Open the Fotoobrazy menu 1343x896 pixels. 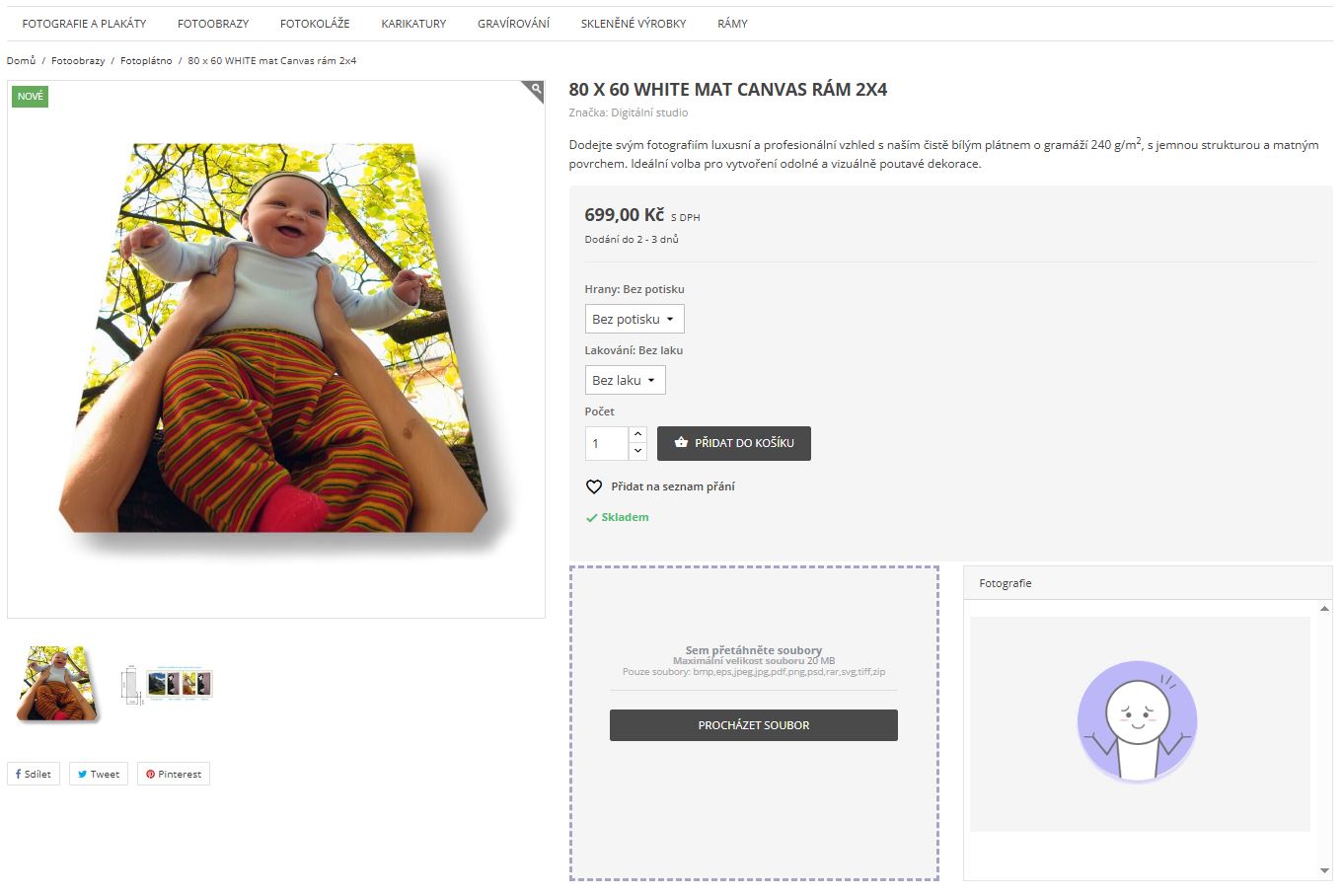tap(213, 24)
